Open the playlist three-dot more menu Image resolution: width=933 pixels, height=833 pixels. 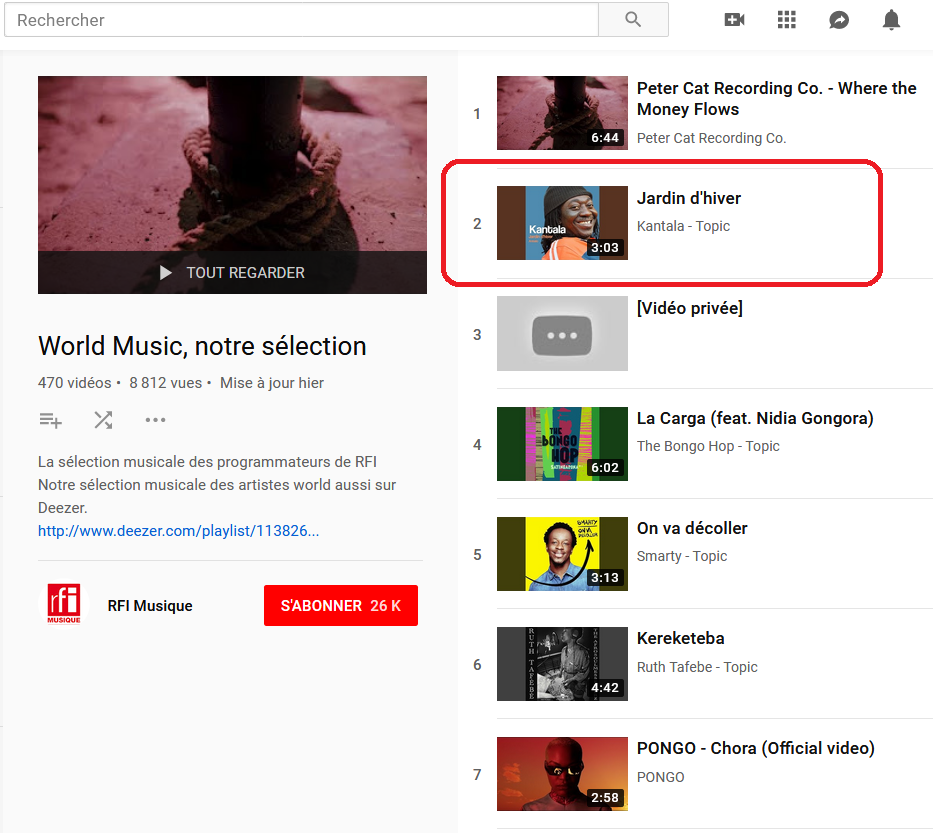tap(155, 420)
